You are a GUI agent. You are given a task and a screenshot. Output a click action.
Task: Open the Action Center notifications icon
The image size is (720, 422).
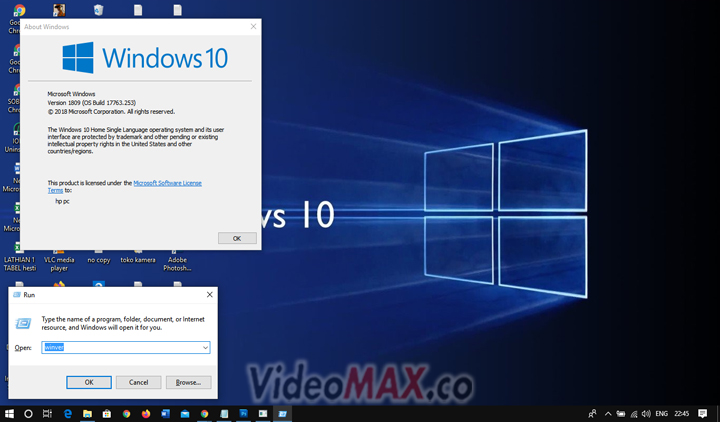click(x=702, y=414)
